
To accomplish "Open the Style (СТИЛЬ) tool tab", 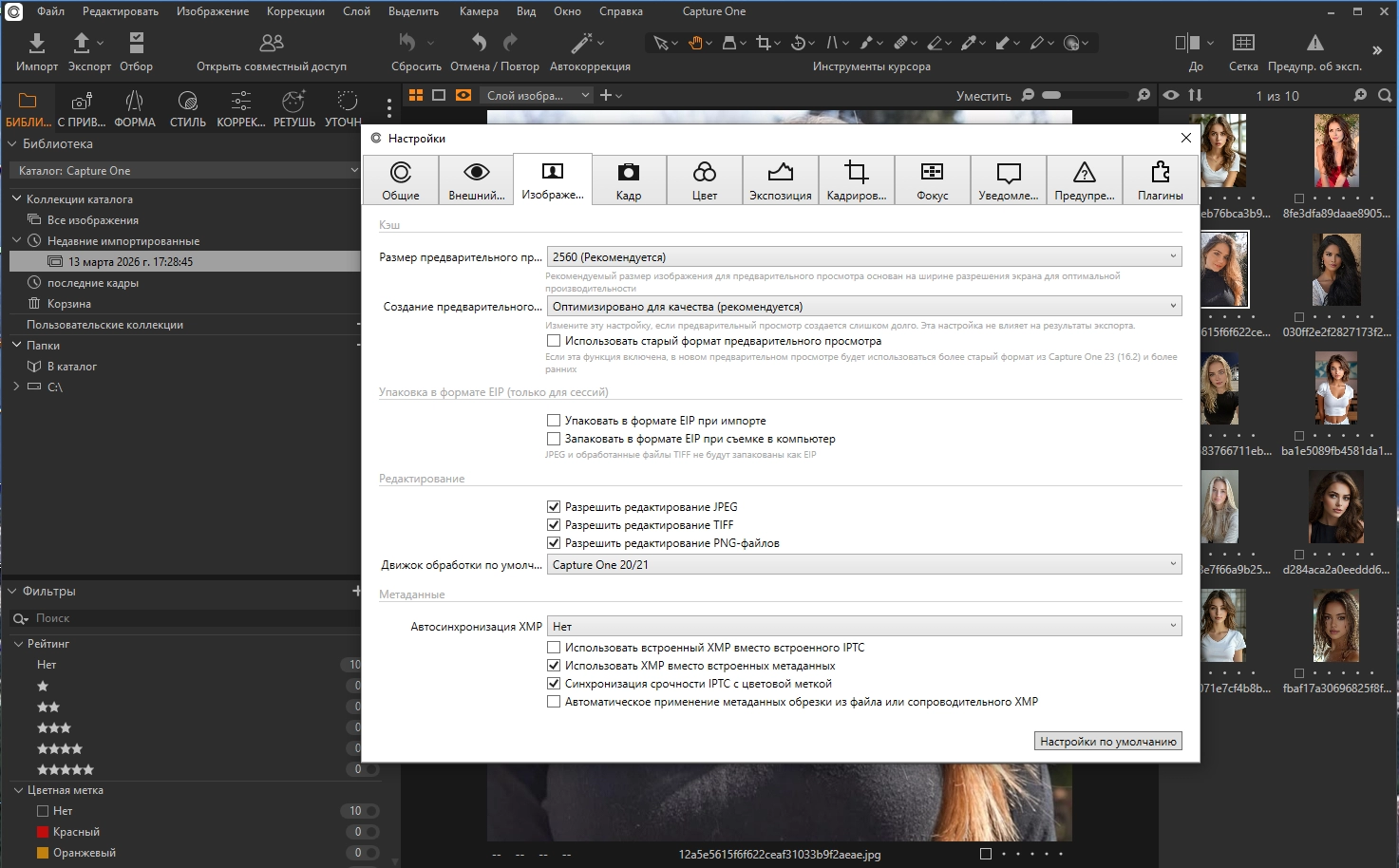I will click(x=187, y=102).
